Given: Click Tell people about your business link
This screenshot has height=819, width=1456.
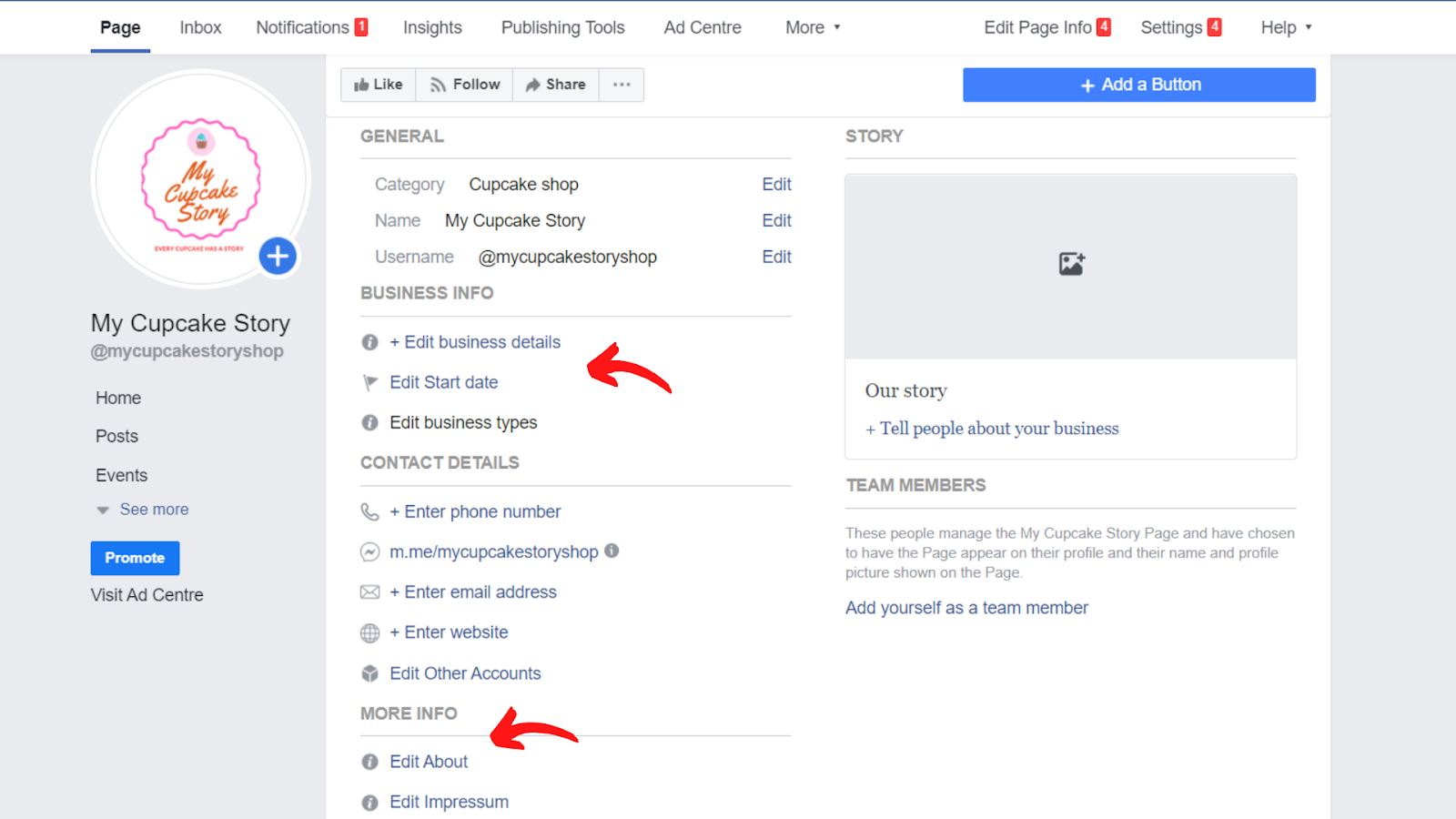Looking at the screenshot, I should tap(992, 429).
